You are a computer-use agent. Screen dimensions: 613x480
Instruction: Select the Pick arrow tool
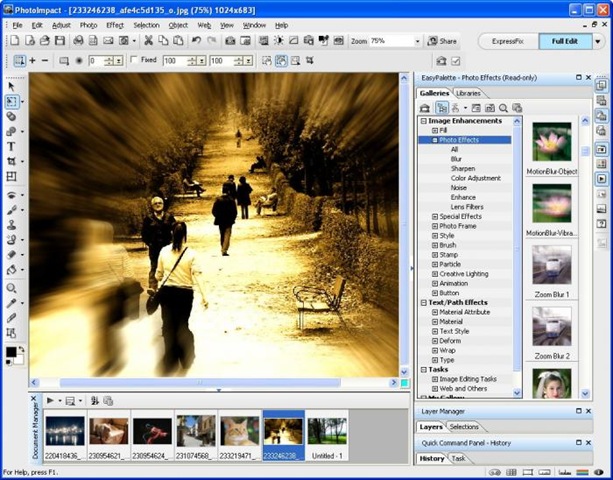pos(11,86)
